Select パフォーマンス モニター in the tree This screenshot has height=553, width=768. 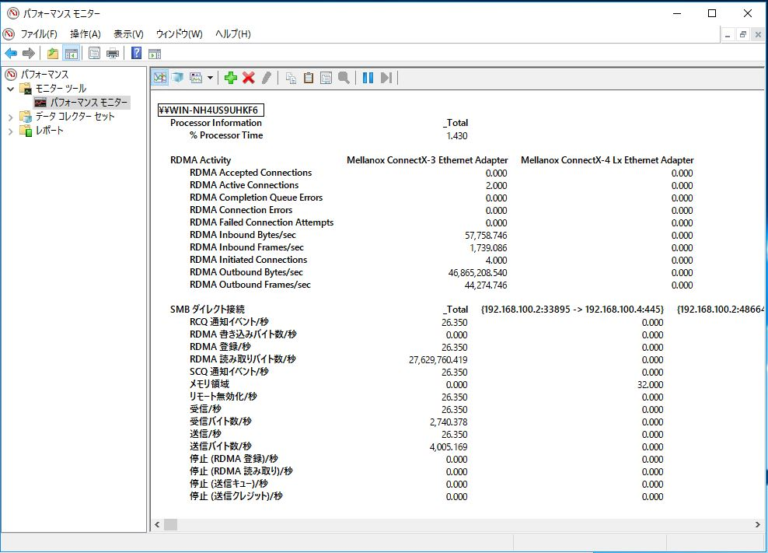point(89,102)
